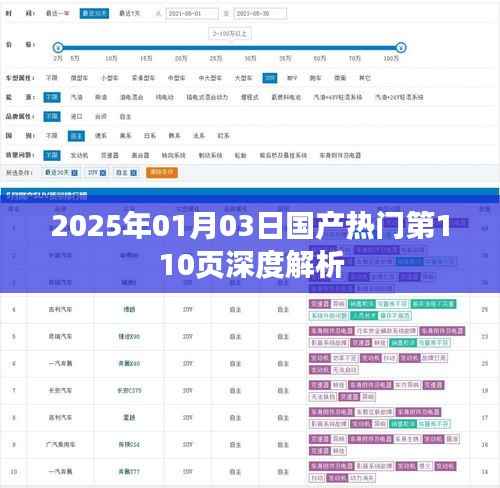The height and width of the screenshot is (488, 500).
Task: Select the 最近7天 time filter
Action: coord(129,13)
